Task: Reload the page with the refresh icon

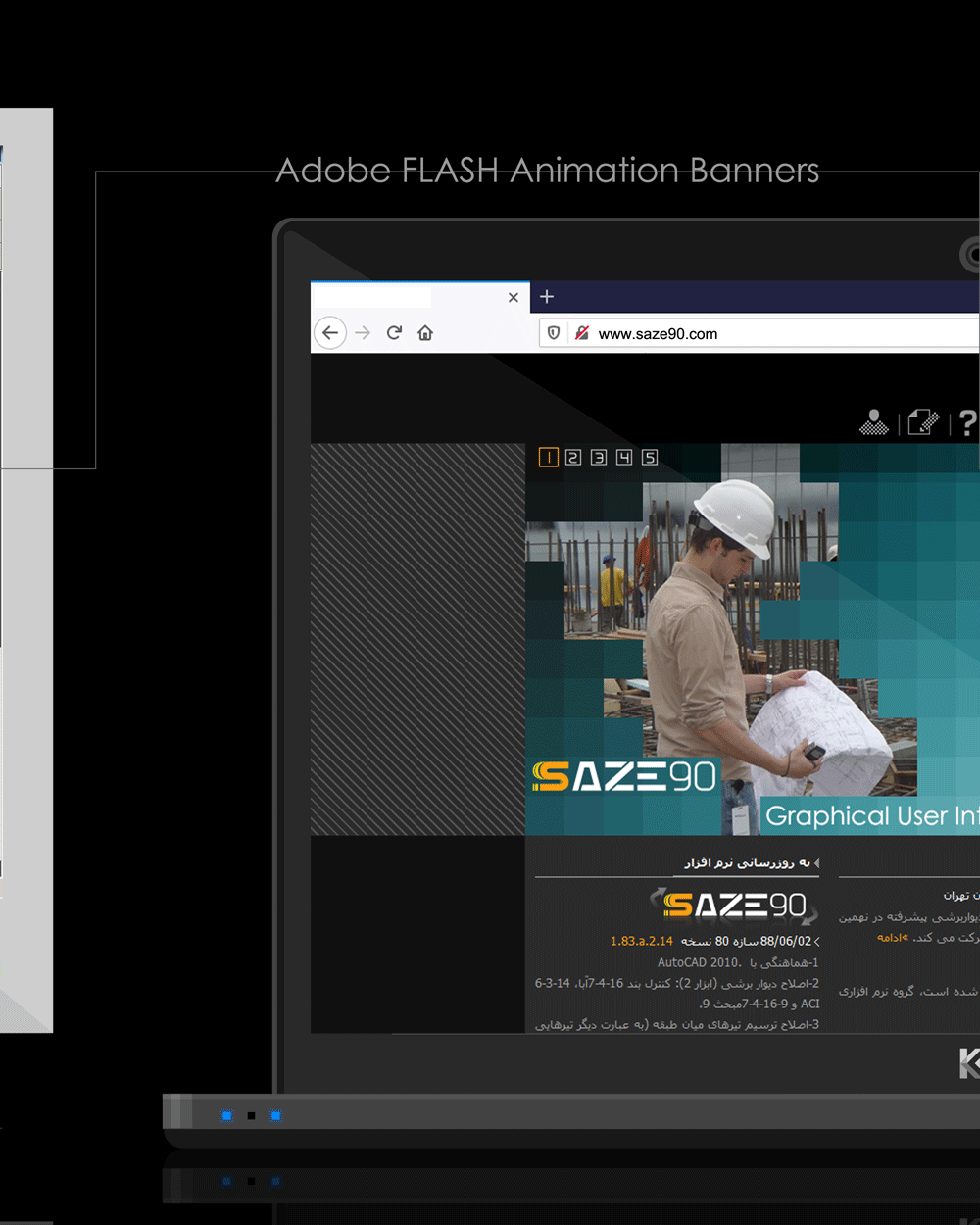Action: pyautogui.click(x=394, y=333)
